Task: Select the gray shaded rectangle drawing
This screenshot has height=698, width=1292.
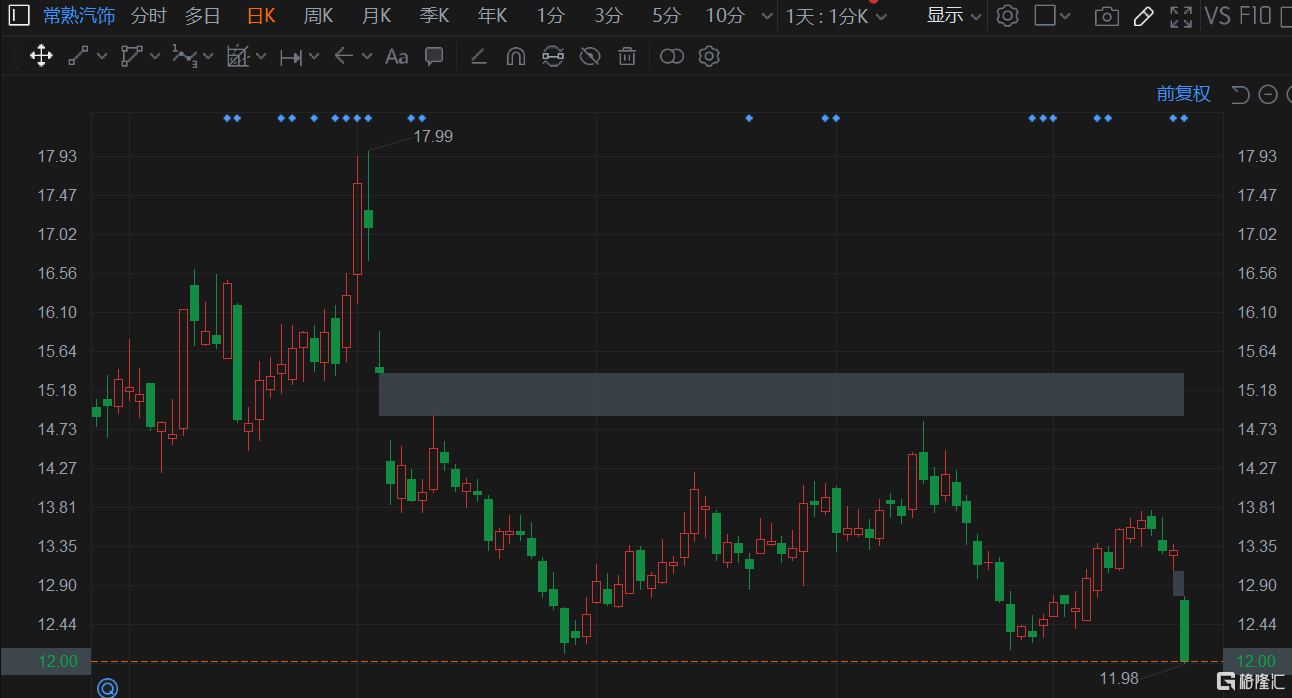Action: point(781,394)
